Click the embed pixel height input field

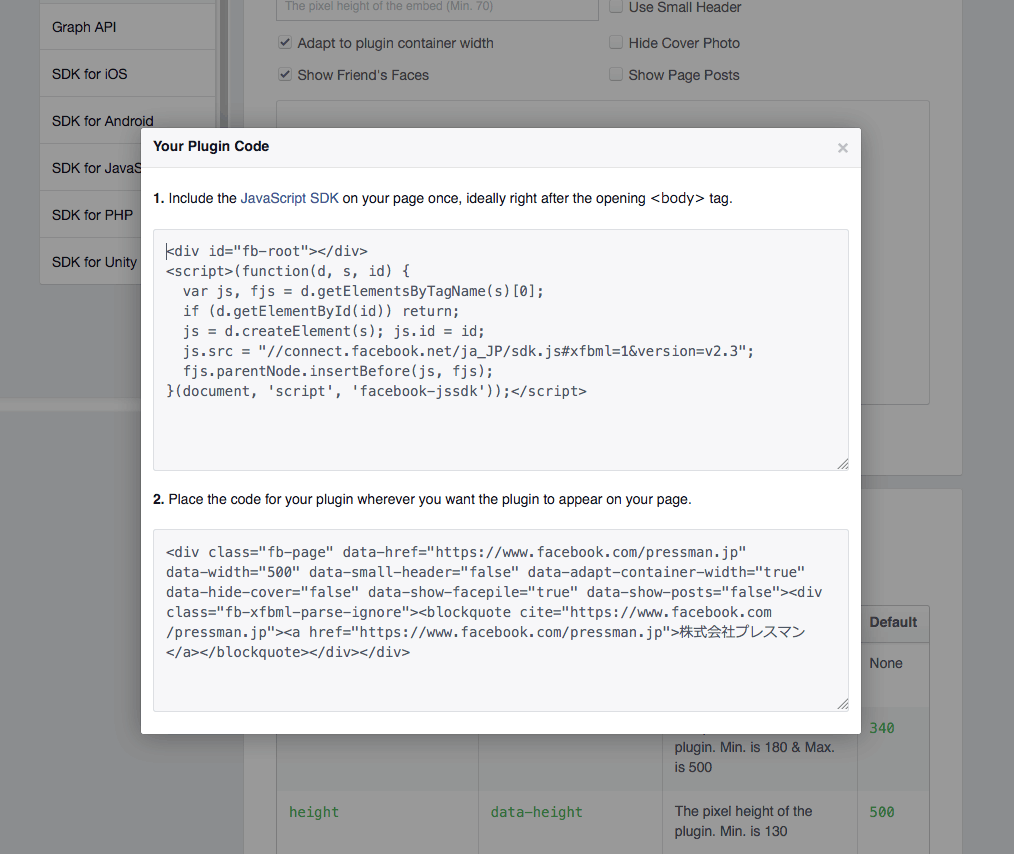pyautogui.click(x=437, y=9)
